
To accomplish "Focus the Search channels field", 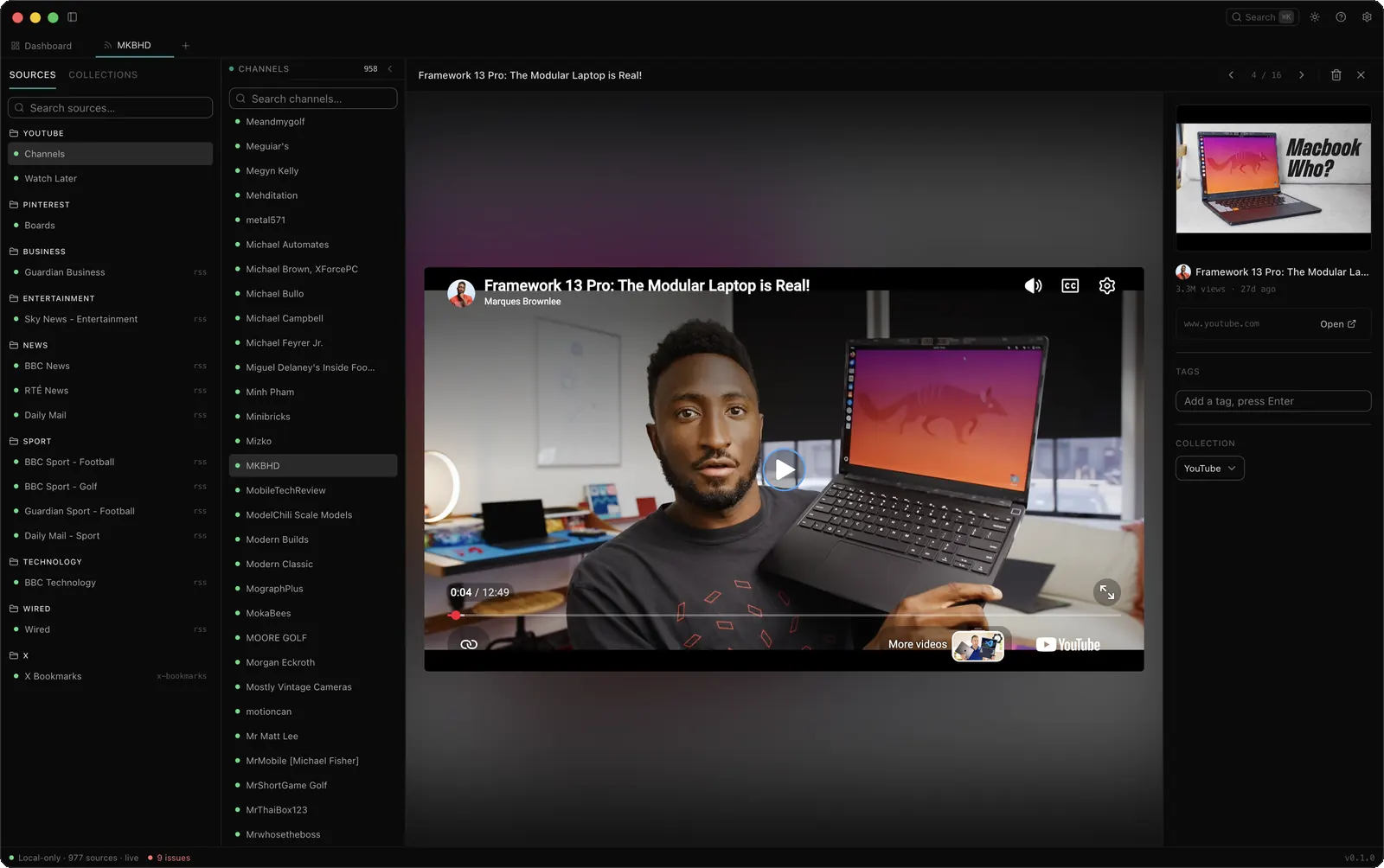I will pyautogui.click(x=313, y=99).
